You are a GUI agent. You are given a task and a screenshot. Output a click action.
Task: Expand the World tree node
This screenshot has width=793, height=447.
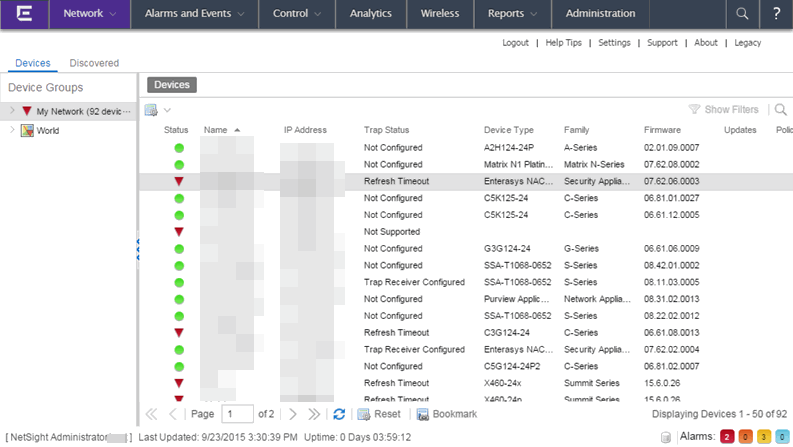click(x=12, y=130)
